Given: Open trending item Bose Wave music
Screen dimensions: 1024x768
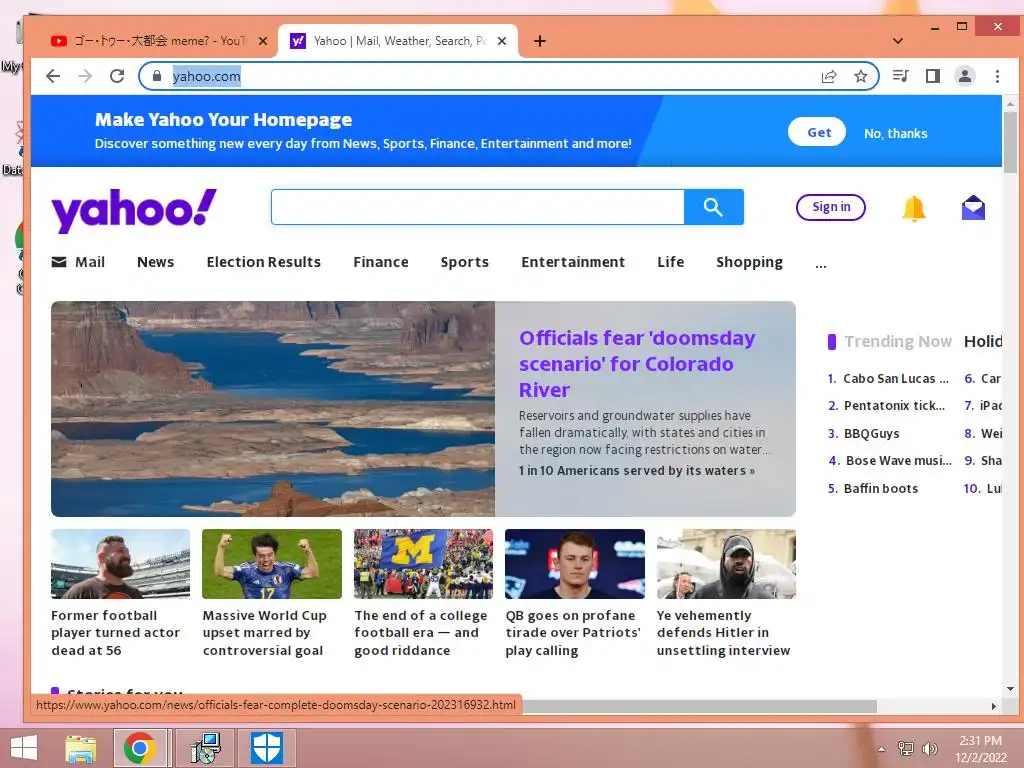Looking at the screenshot, I should click(x=899, y=460).
